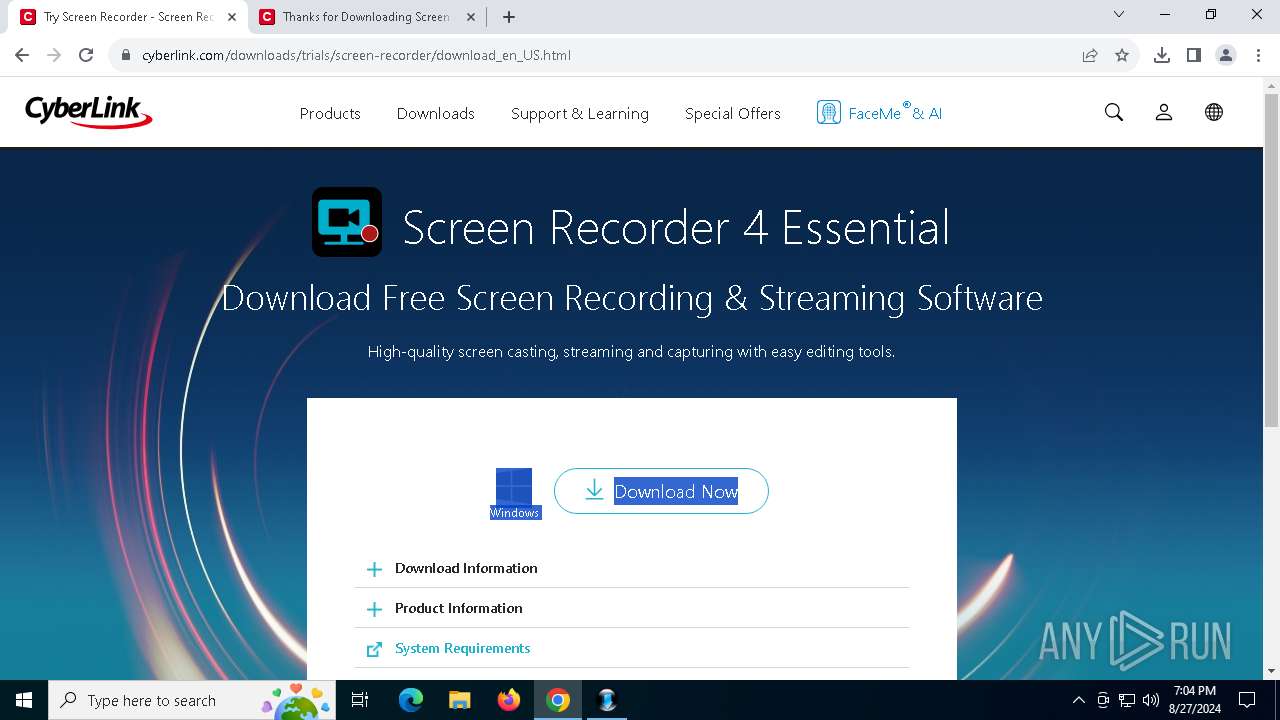This screenshot has width=1280, height=720.
Task: Click the share page icon in address bar
Action: click(x=1090, y=55)
